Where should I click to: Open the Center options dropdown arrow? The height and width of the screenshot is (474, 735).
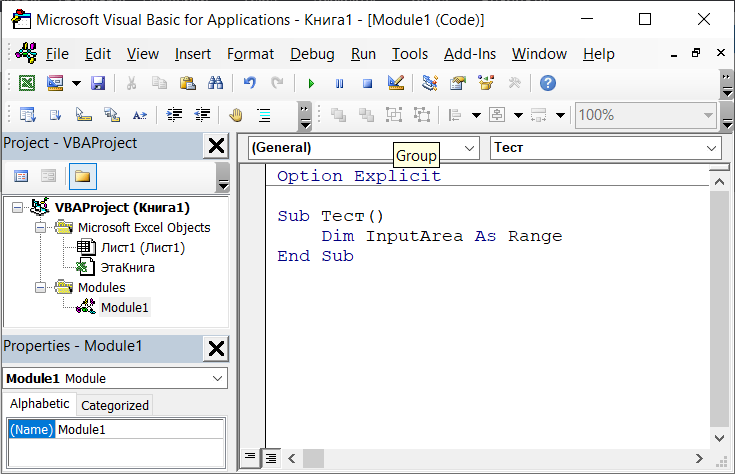click(518, 115)
